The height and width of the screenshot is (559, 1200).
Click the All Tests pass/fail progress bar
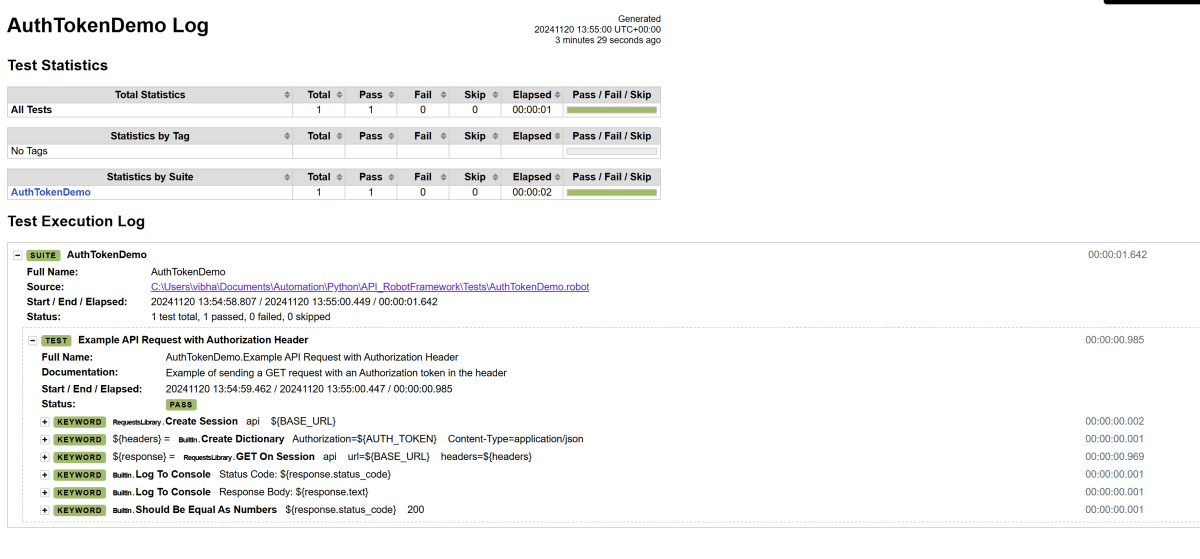tap(611, 110)
